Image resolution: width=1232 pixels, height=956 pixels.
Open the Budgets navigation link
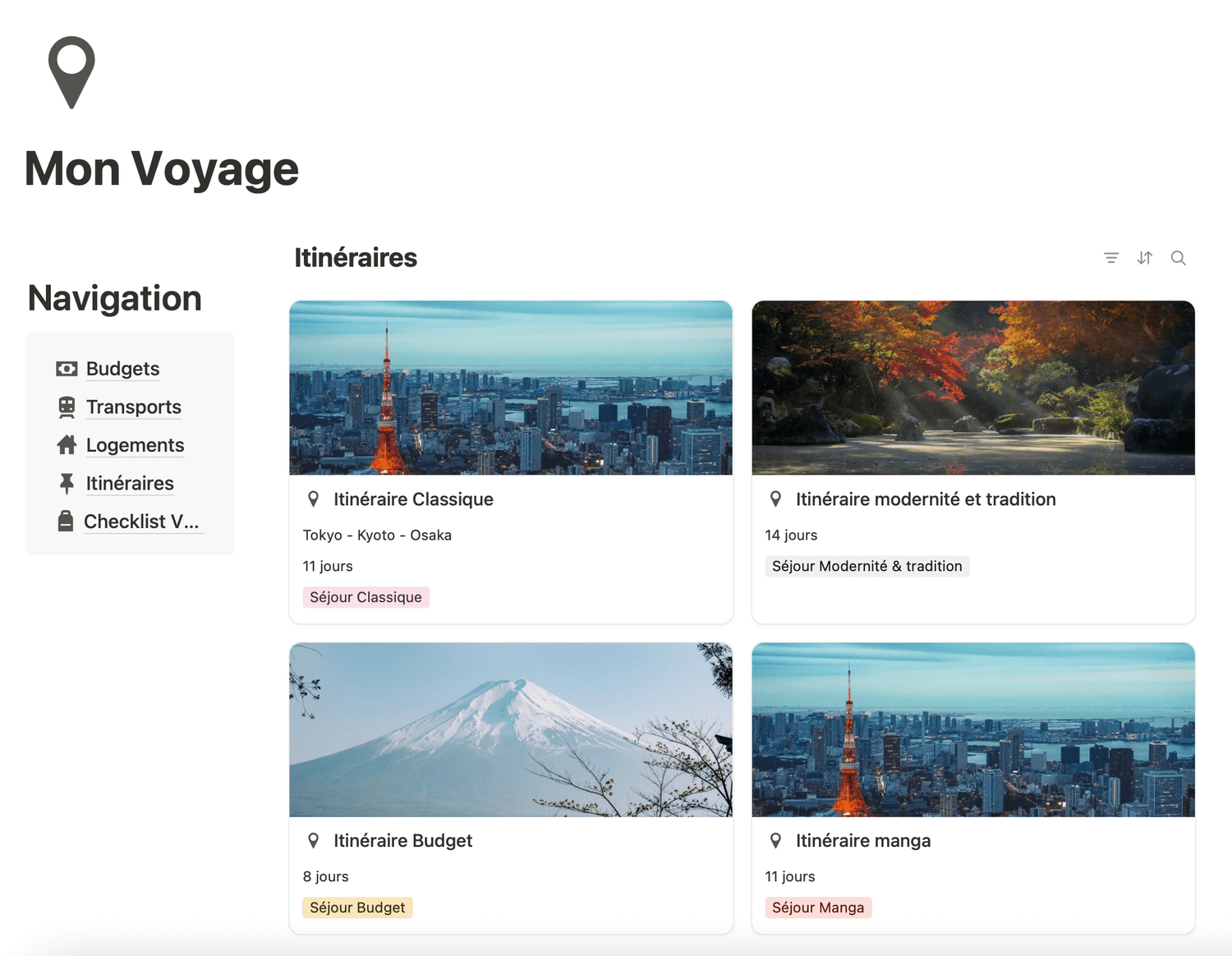[122, 369]
